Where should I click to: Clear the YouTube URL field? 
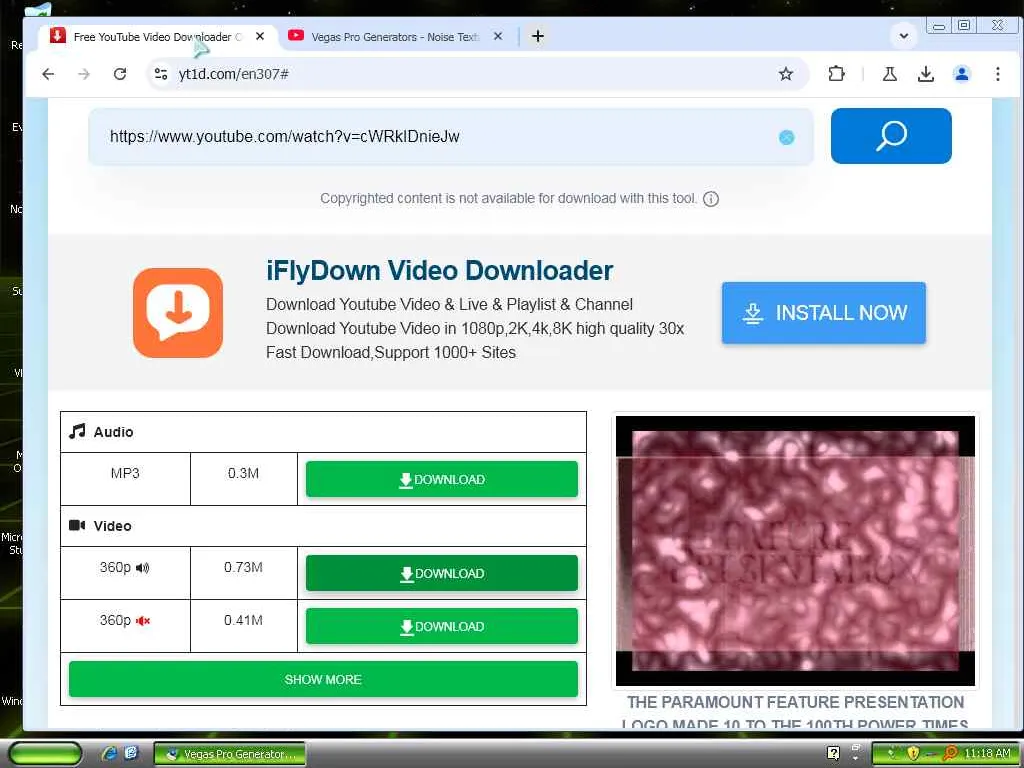(x=786, y=137)
